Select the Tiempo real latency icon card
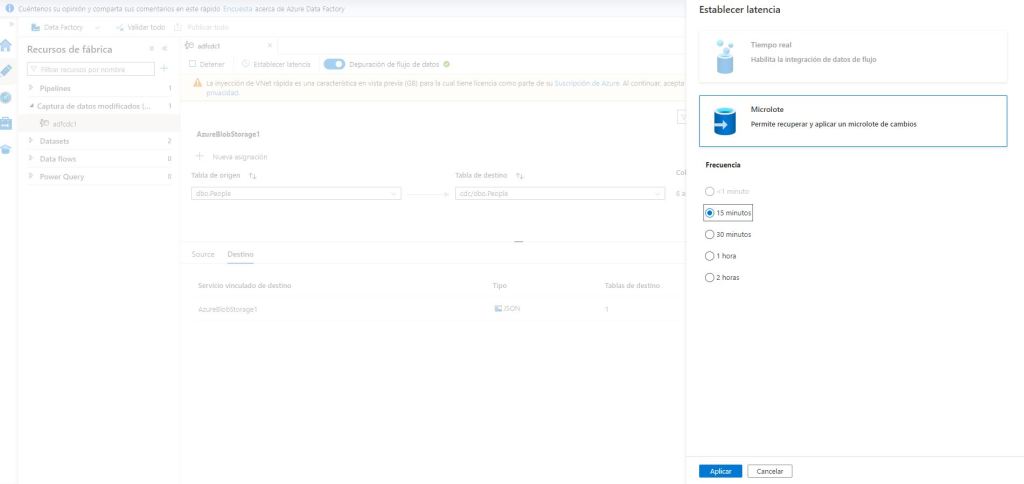The width and height of the screenshot is (1024, 484). (725, 54)
